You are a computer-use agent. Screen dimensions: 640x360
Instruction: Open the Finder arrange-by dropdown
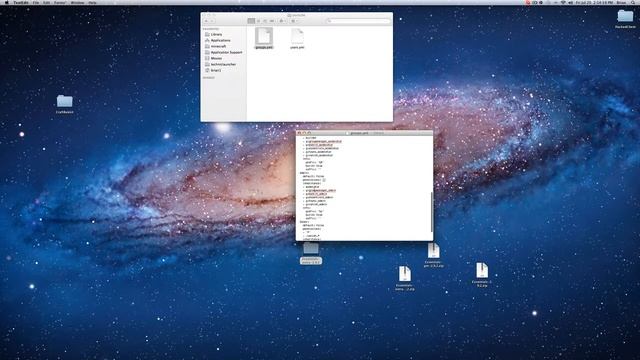[294, 21]
